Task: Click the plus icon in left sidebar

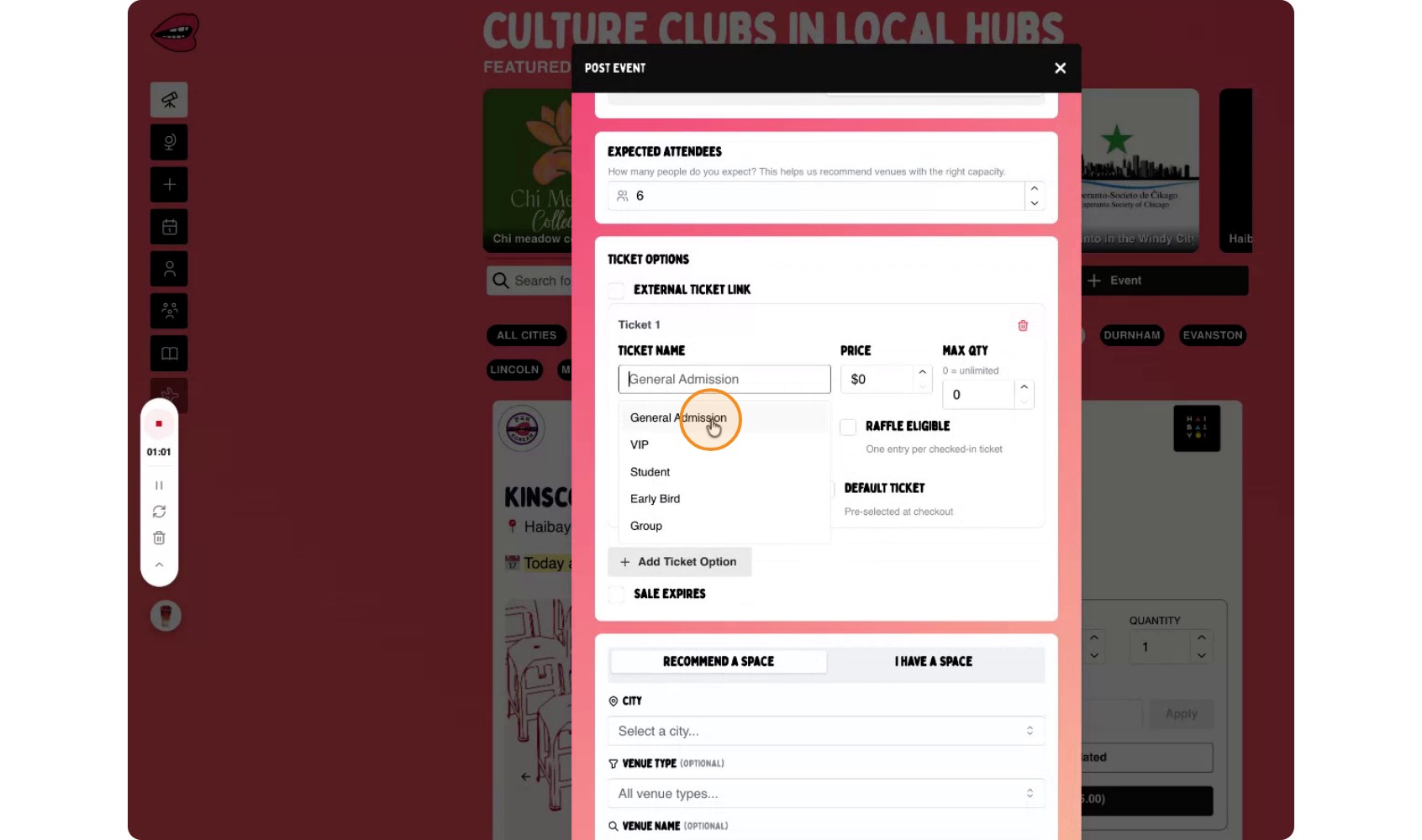Action: pos(169,184)
